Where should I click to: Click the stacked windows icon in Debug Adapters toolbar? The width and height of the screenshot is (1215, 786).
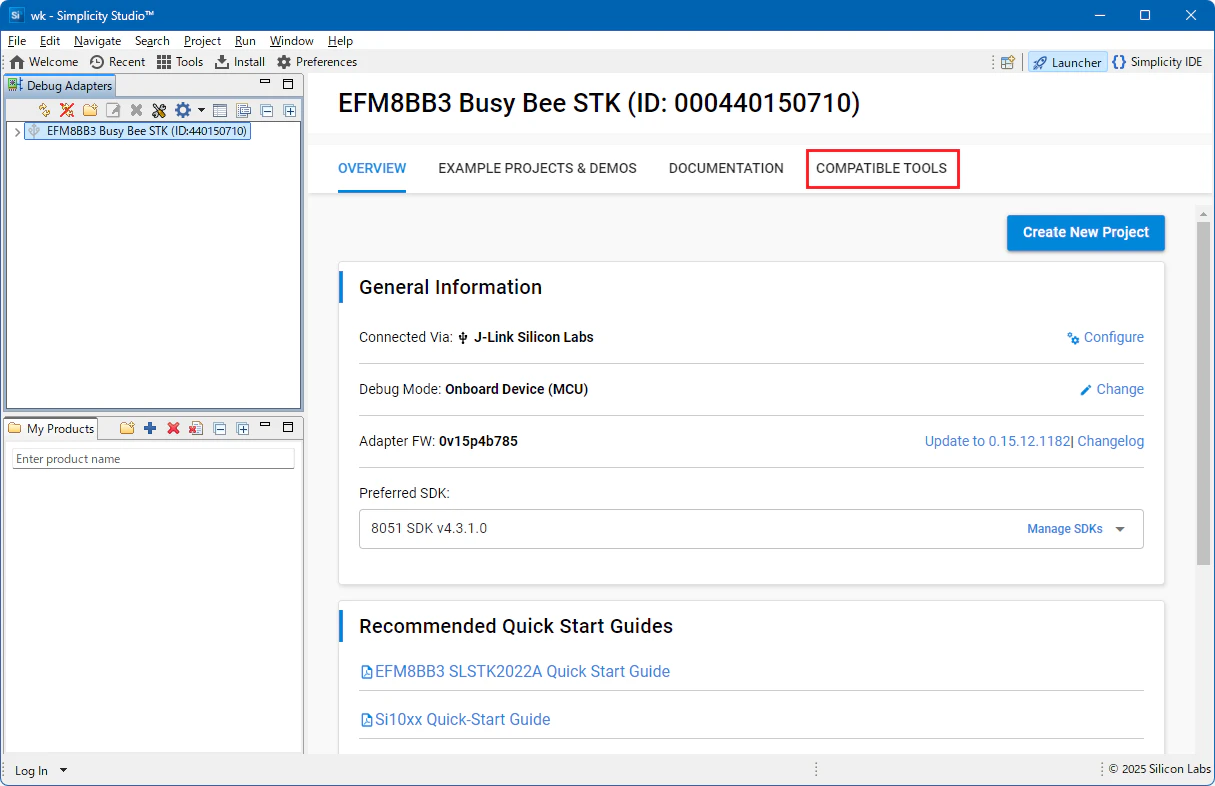click(243, 110)
